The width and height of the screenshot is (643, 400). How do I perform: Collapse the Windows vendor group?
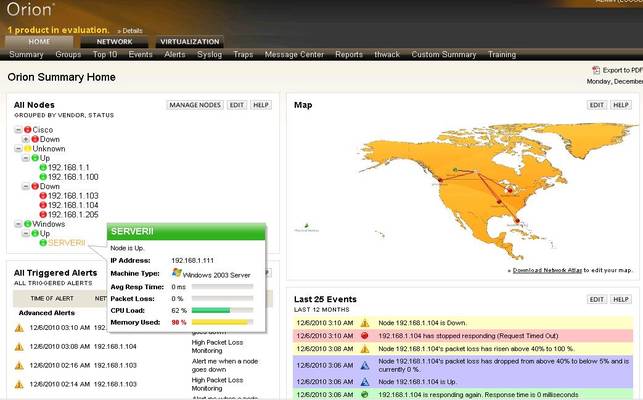click(x=18, y=224)
